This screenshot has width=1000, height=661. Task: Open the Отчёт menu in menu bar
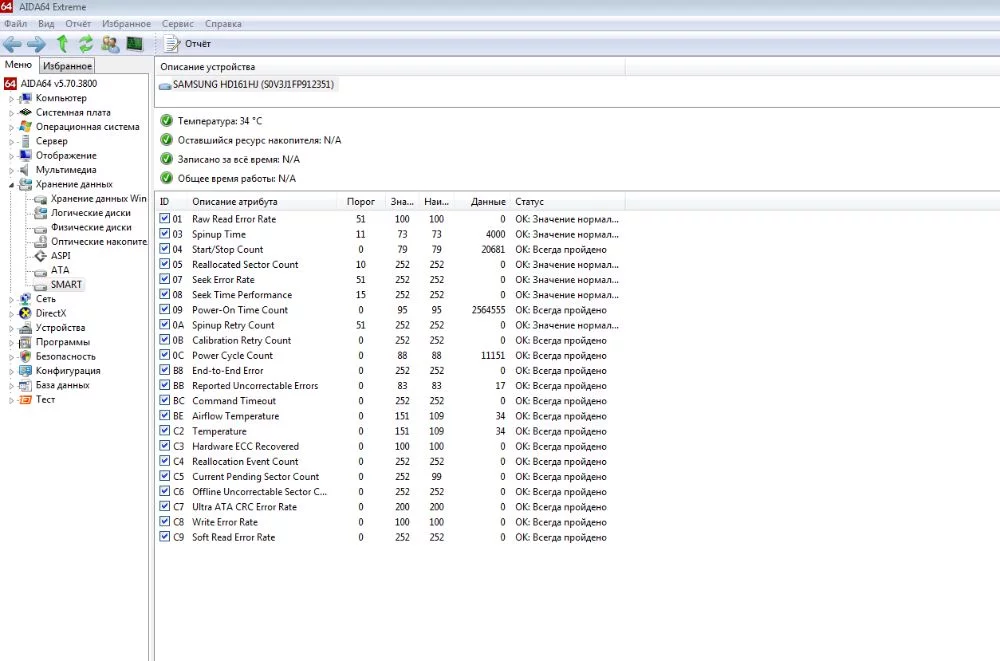click(78, 24)
